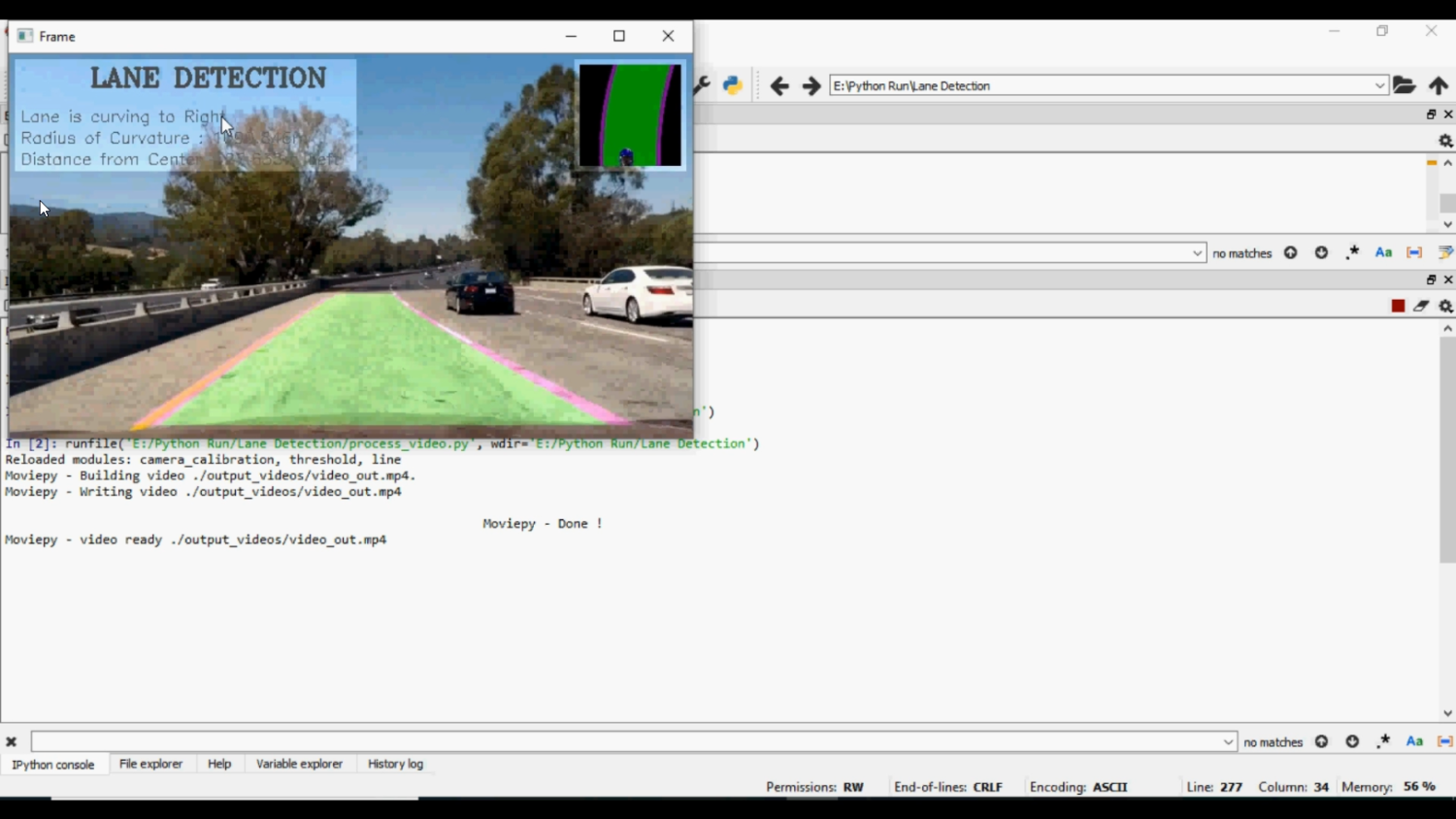Expand the find text field history dropdown
Viewport: 1456px width, 819px height.
click(1197, 253)
